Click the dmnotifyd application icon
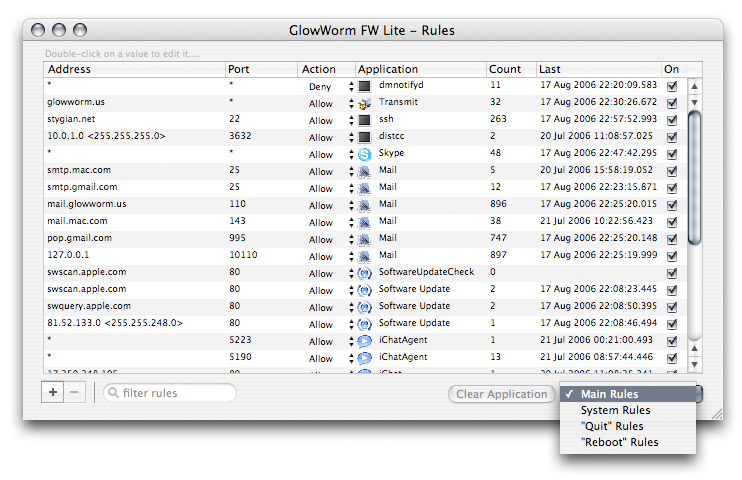The image size is (742, 480). 364,86
